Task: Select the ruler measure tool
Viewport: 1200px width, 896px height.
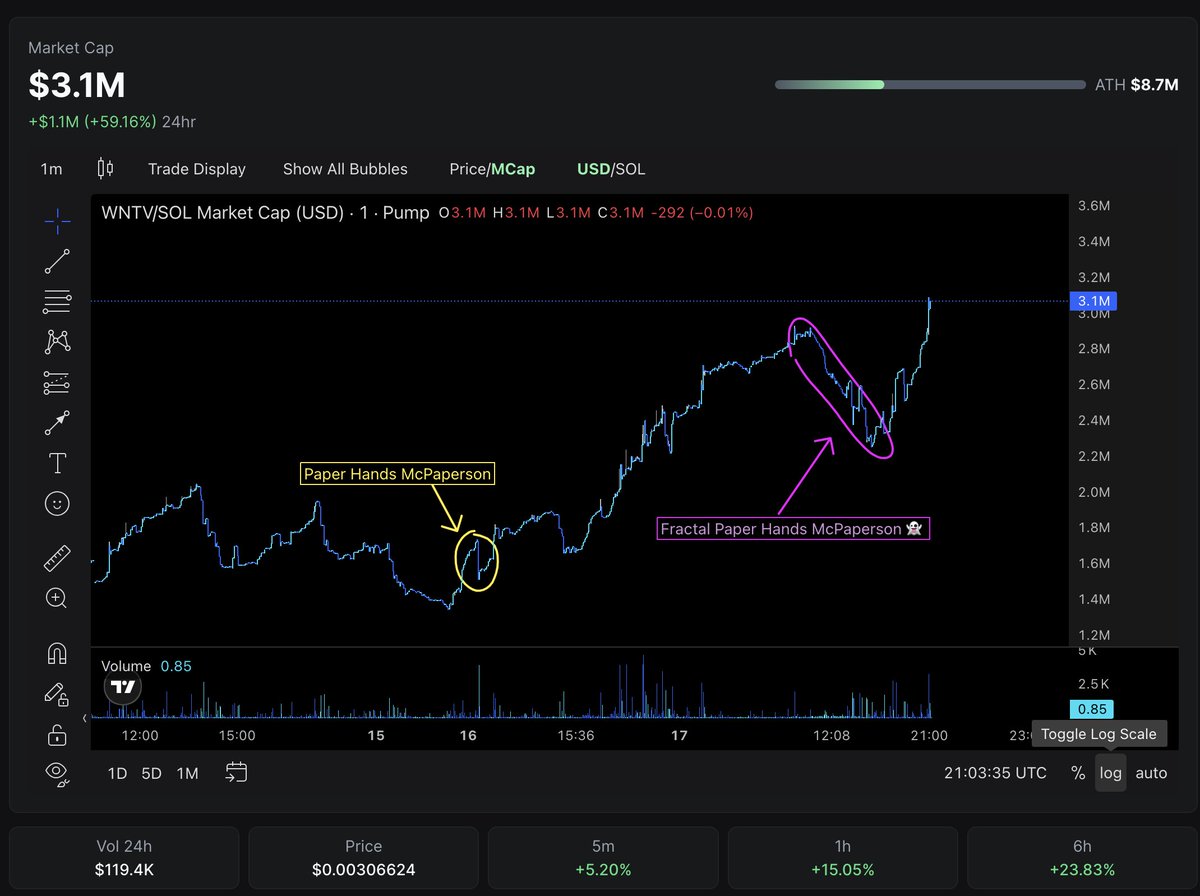Action: [x=57, y=558]
